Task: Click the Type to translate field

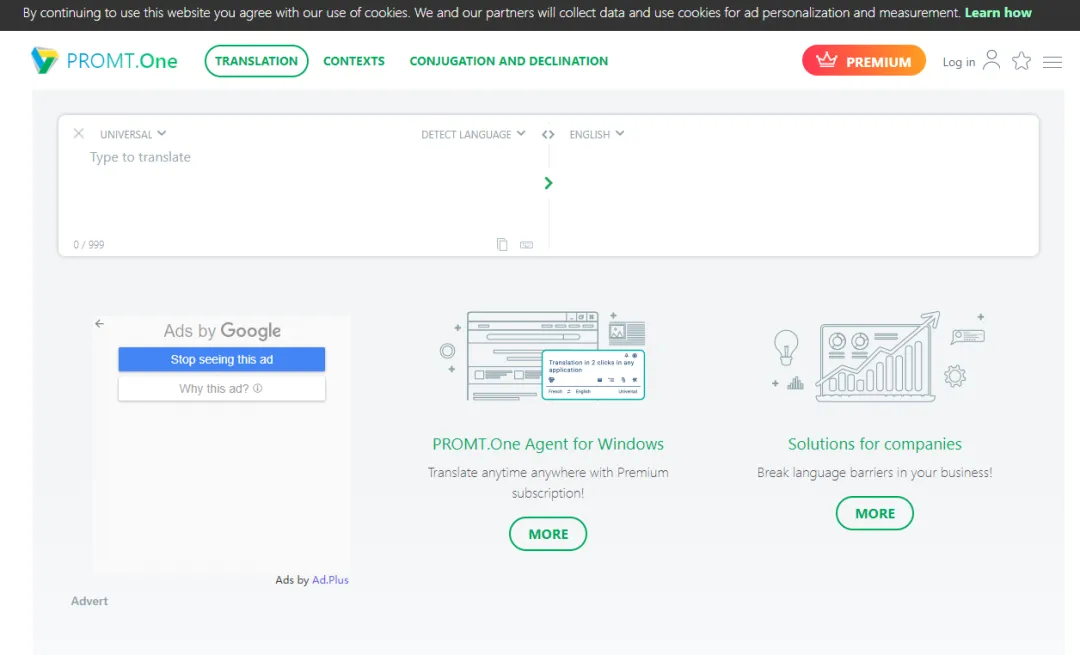Action: coord(303,193)
